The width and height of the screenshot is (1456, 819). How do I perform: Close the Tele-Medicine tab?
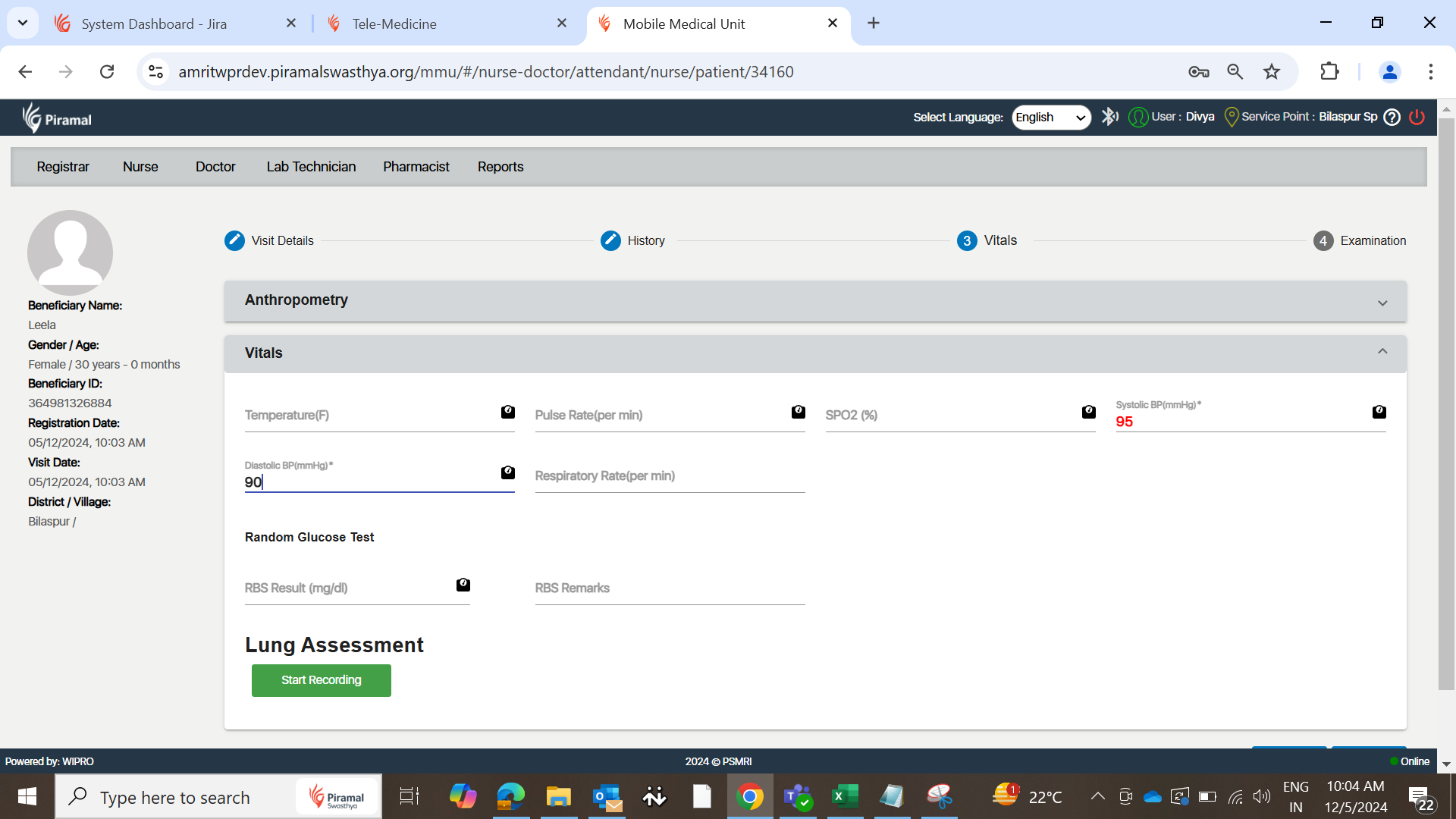point(562,23)
